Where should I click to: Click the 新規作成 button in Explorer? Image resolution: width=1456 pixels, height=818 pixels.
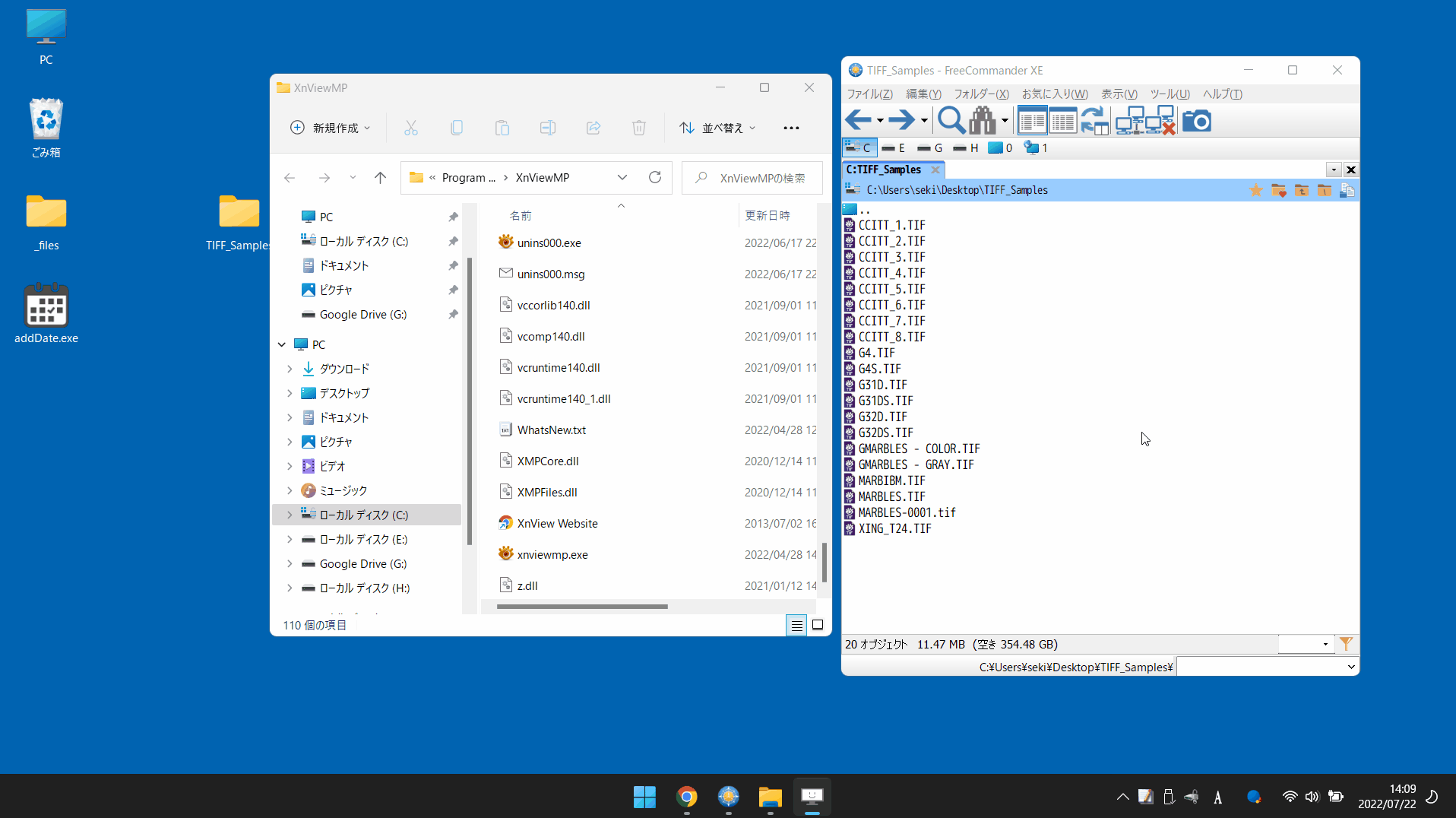point(331,128)
